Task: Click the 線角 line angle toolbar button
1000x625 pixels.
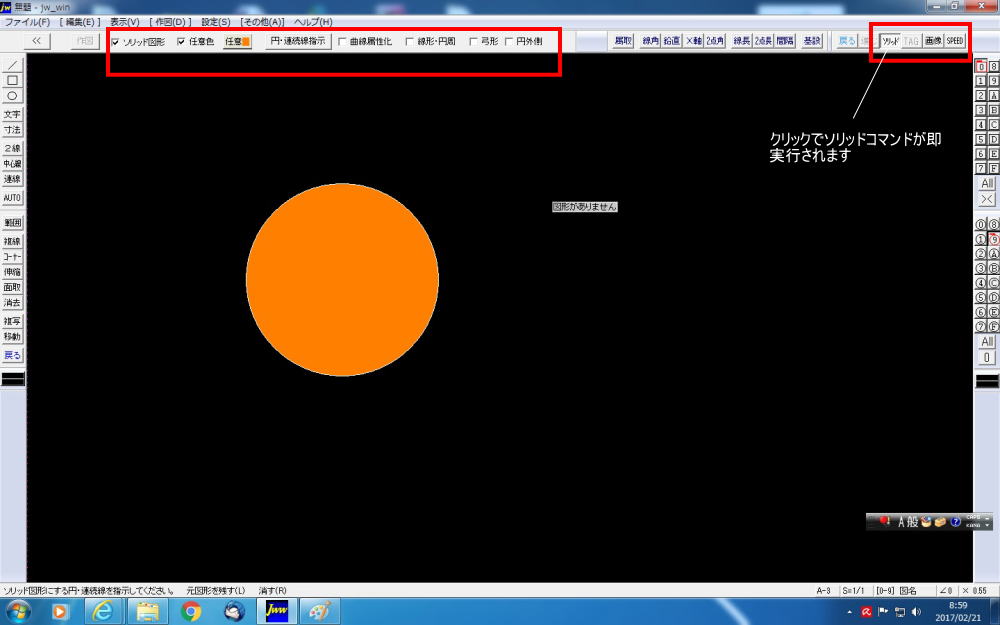Action: click(651, 41)
